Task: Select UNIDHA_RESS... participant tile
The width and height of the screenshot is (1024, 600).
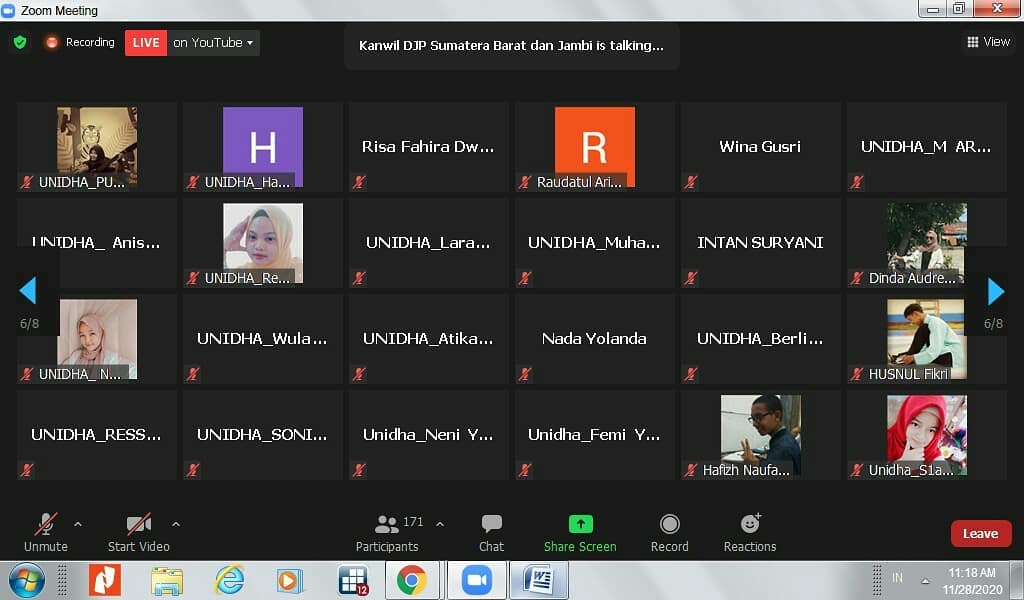Action: point(97,435)
